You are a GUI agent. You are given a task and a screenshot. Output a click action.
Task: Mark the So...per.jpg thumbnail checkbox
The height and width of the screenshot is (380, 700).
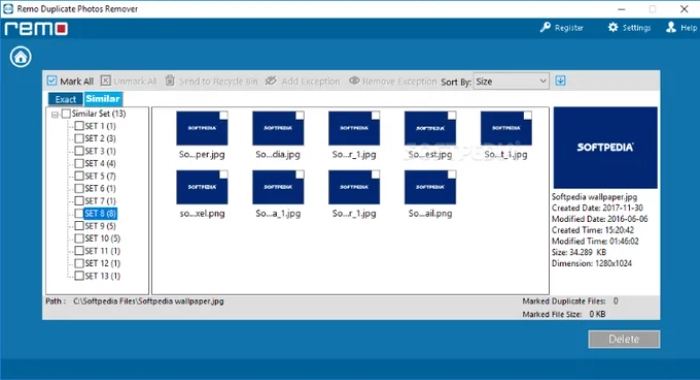tap(223, 116)
